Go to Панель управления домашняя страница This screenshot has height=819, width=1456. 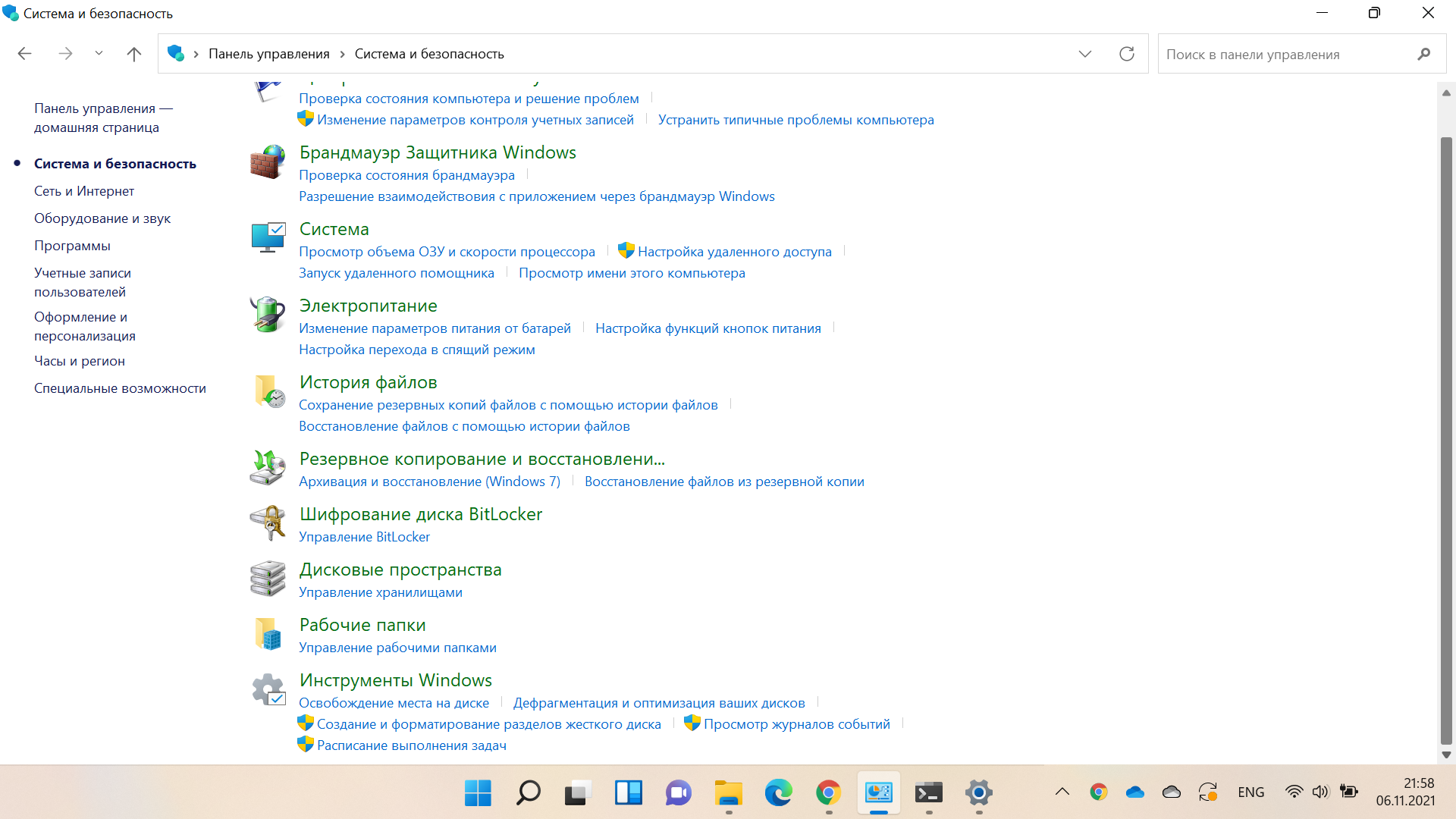103,118
